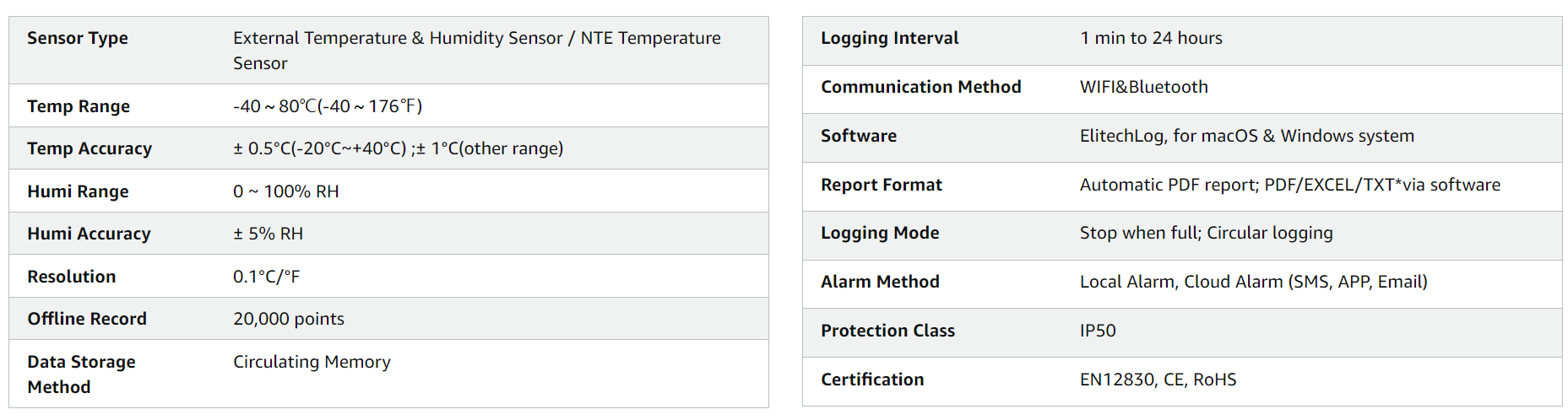
Task: Click the Circulating Memory value
Action: click(312, 362)
